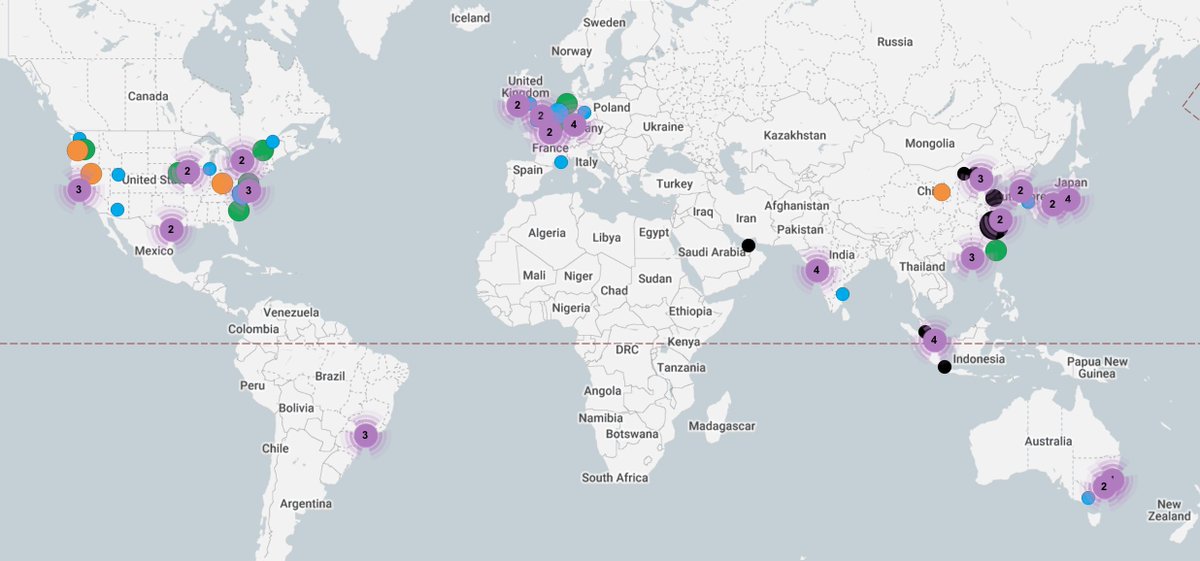This screenshot has height=561, width=1200.
Task: Open the cluster of 2 in southeastern Australia
Action: [x=1104, y=487]
